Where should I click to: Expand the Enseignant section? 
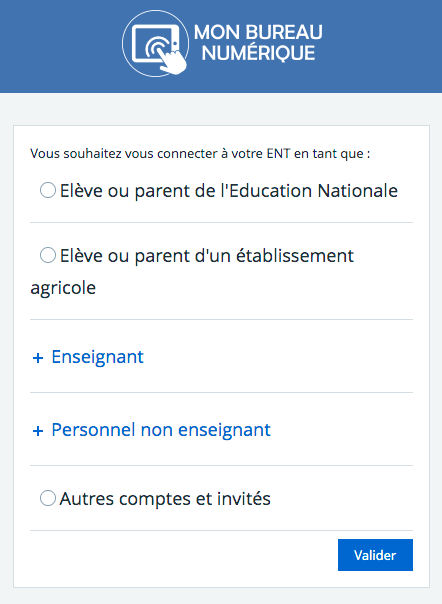[97, 357]
